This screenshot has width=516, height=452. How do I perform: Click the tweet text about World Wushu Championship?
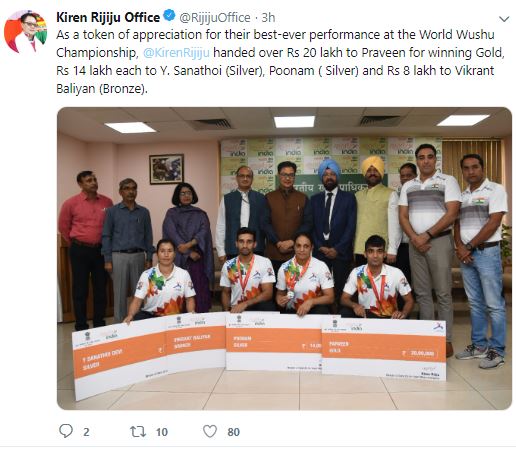280,62
